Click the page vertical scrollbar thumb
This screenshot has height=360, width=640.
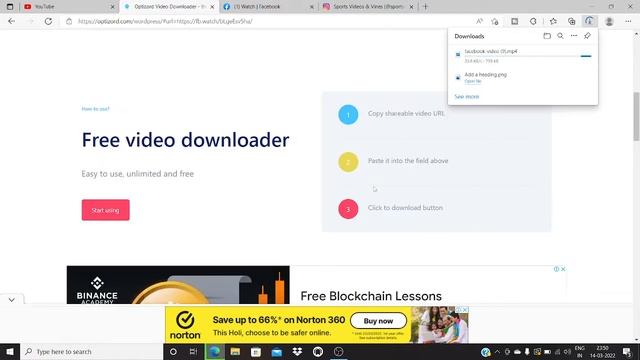pyautogui.click(x=636, y=116)
